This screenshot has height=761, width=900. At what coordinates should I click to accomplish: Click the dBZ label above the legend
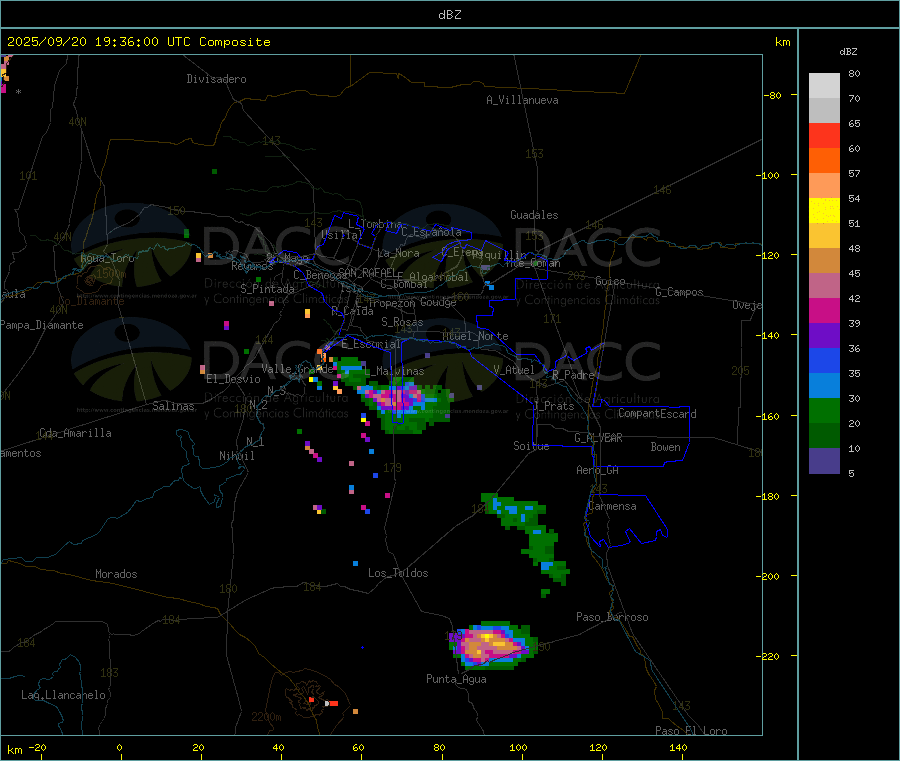coord(848,52)
